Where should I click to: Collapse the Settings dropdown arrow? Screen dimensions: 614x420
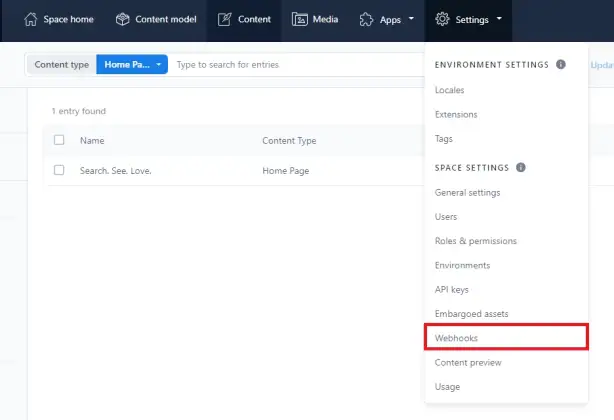click(499, 18)
